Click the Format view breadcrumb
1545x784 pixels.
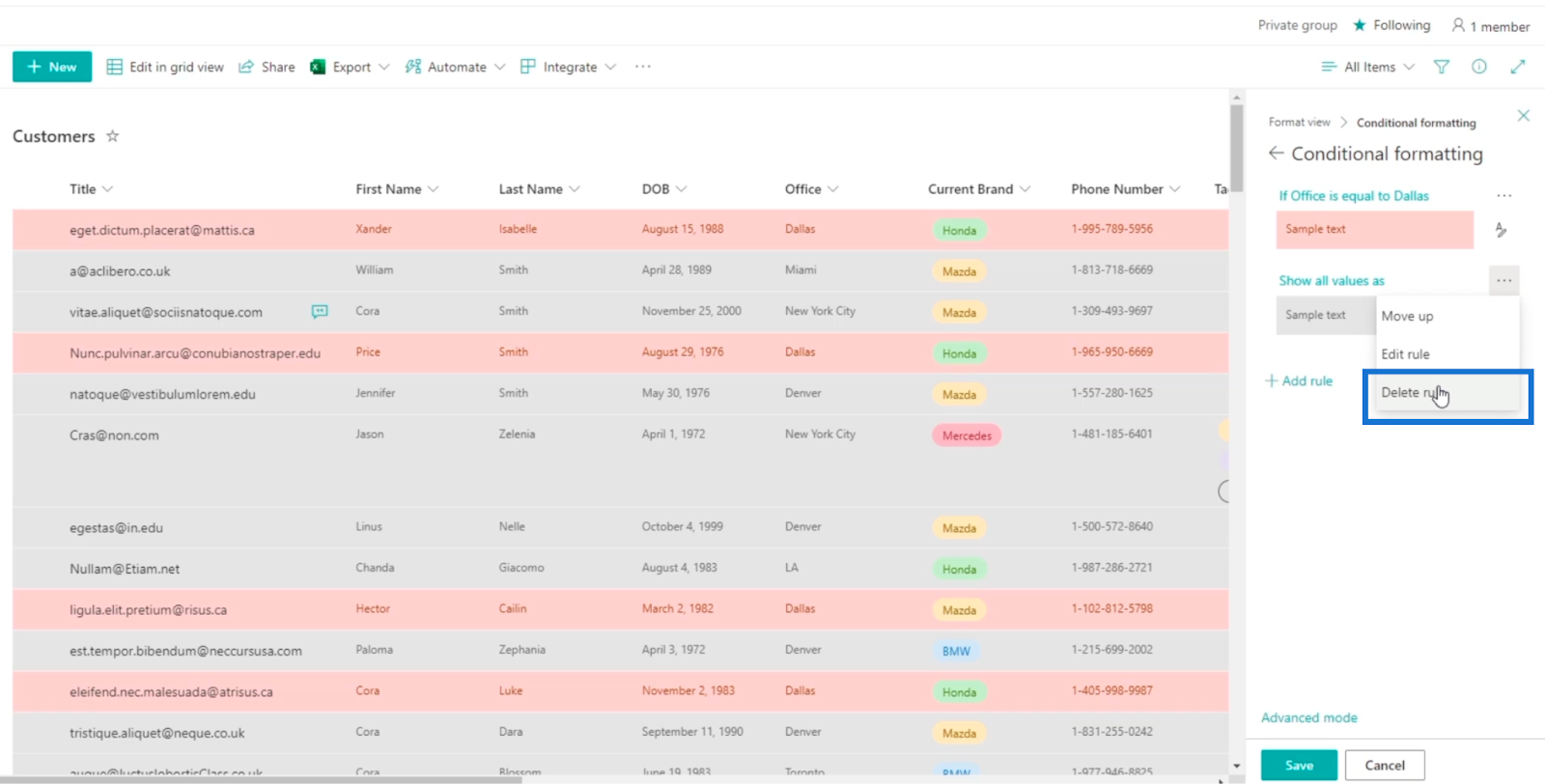1299,123
